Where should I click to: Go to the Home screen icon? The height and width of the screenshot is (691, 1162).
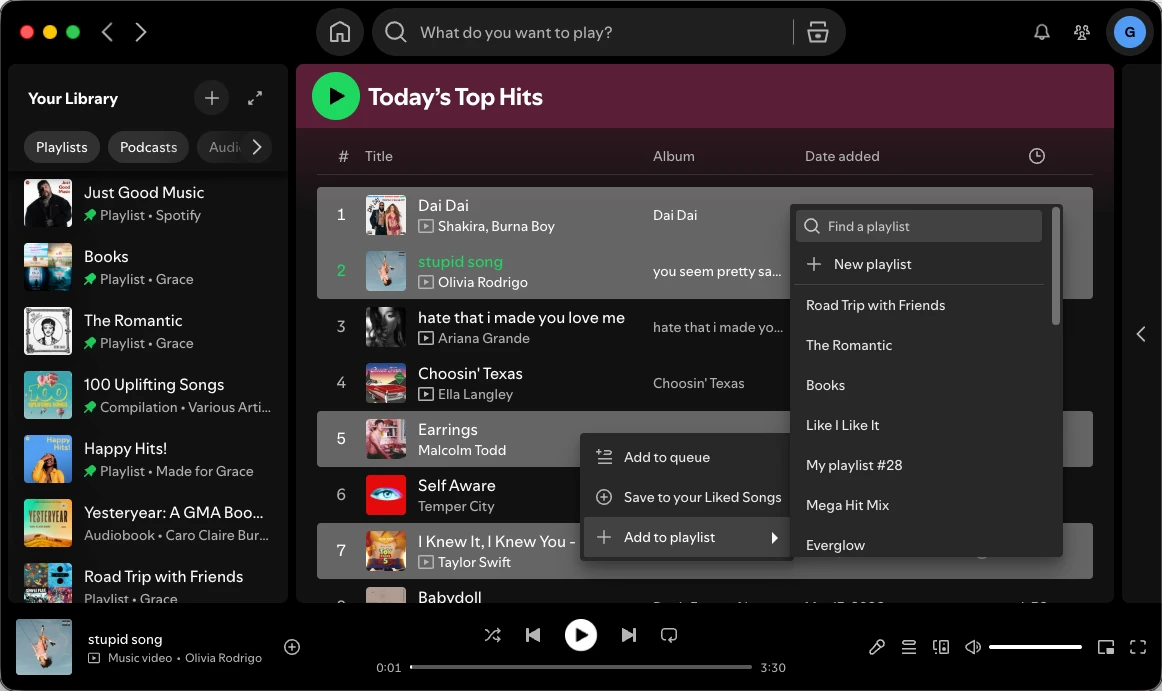pos(340,32)
